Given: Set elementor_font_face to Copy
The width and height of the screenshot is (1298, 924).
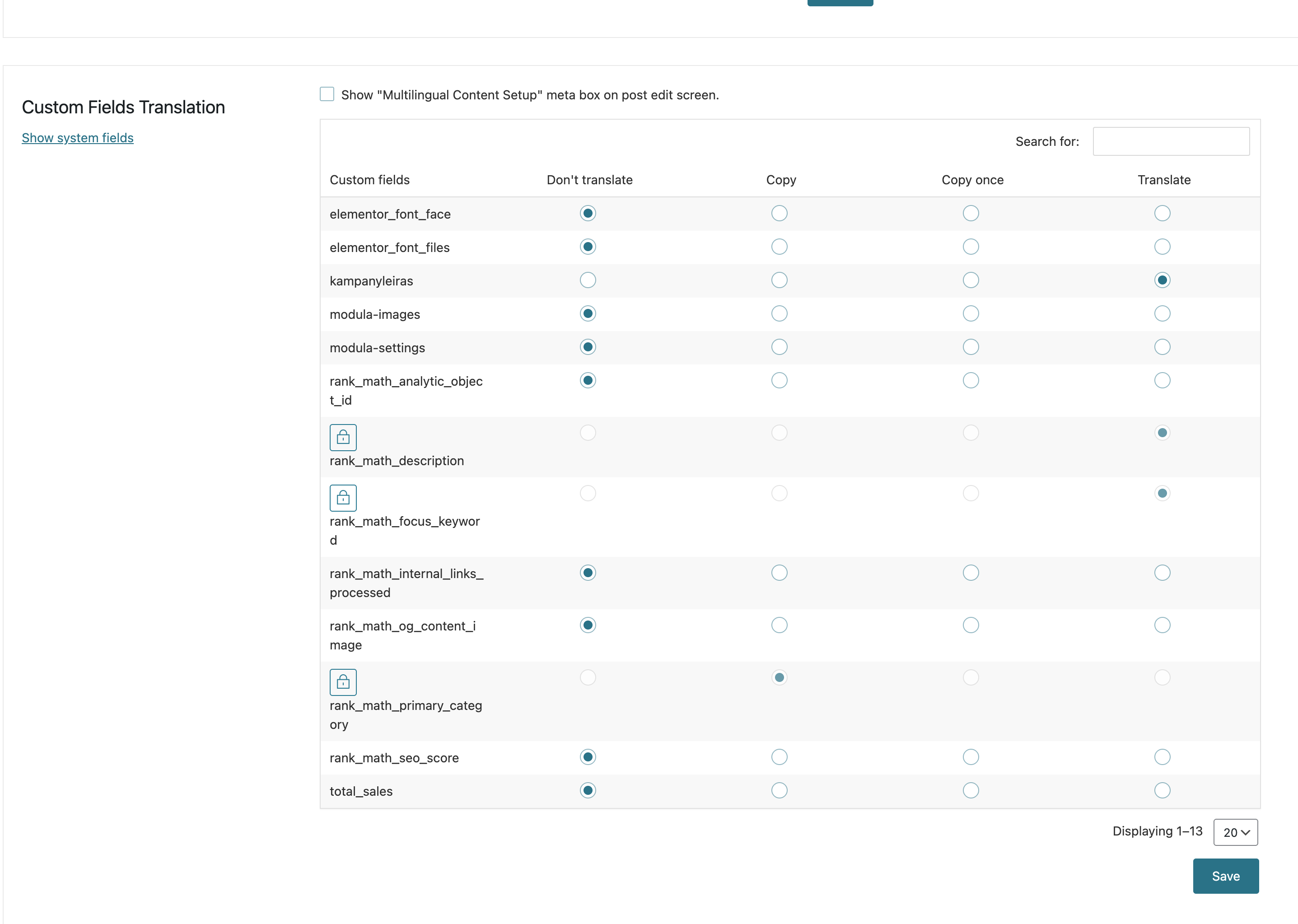Looking at the screenshot, I should (x=779, y=213).
